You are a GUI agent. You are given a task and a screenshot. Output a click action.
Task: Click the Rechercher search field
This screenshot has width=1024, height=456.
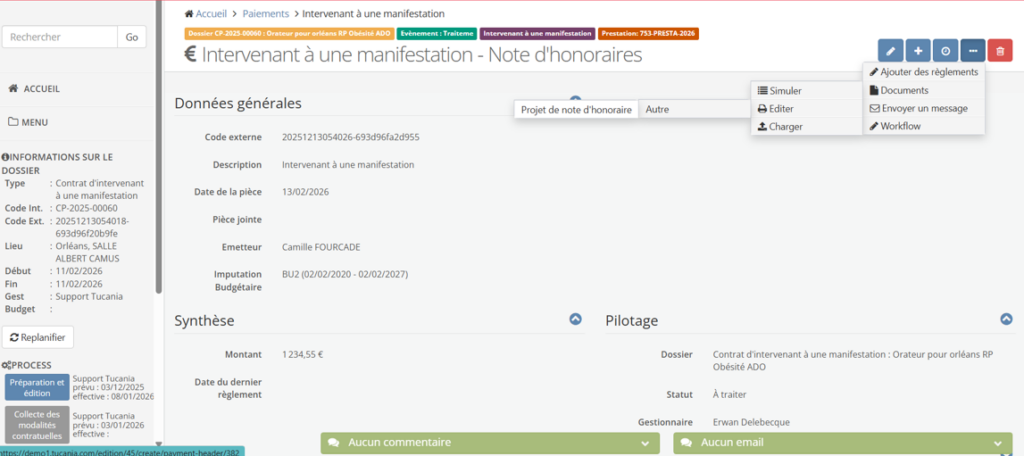coord(59,37)
